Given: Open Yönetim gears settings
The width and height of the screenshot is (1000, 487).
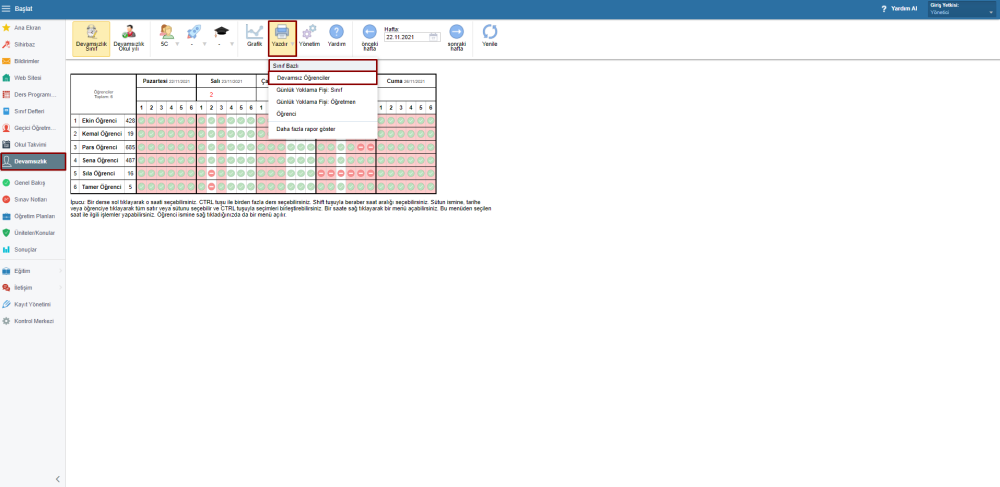Looking at the screenshot, I should tap(309, 36).
